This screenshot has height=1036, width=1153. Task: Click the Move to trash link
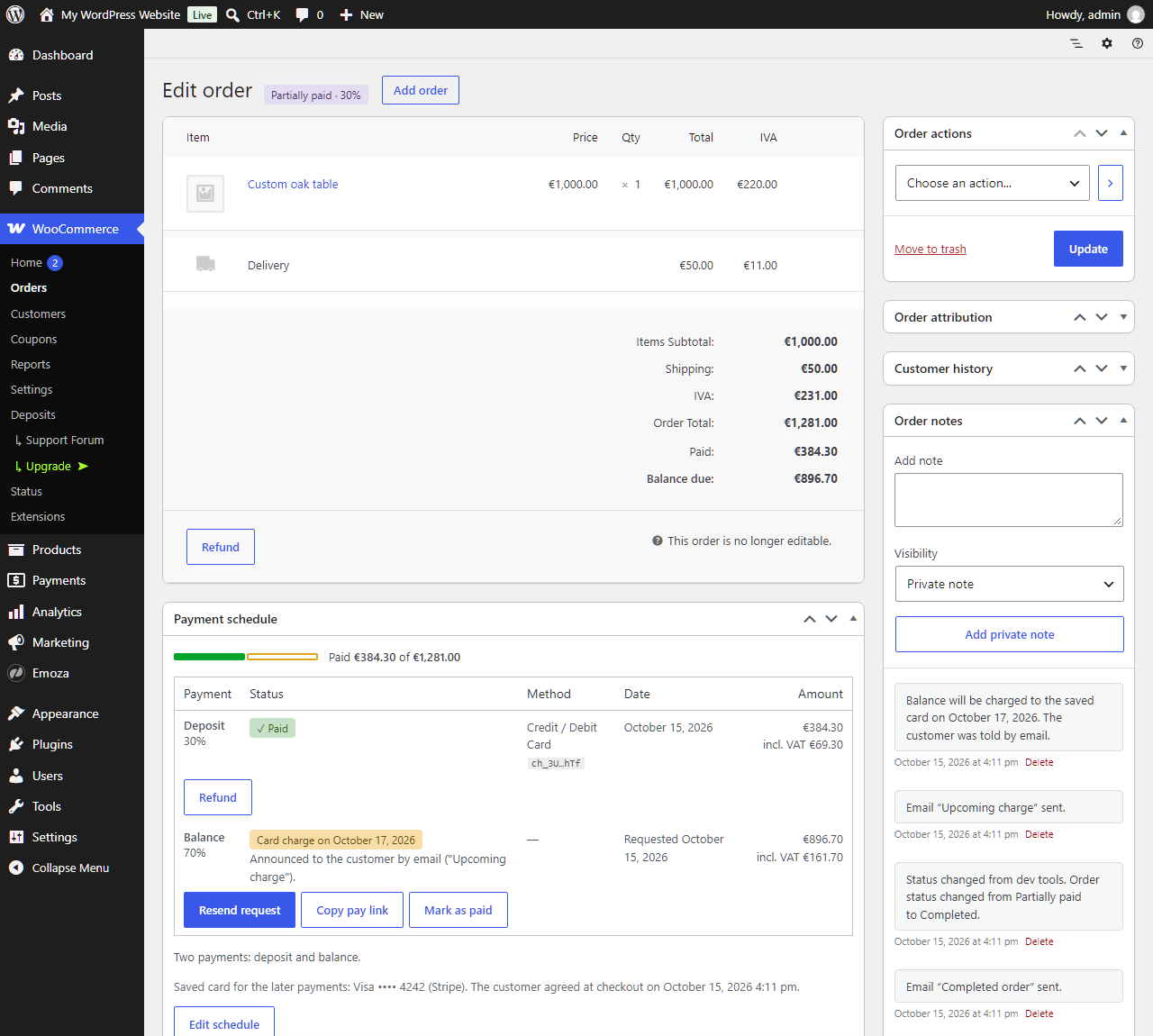pyautogui.click(x=931, y=250)
